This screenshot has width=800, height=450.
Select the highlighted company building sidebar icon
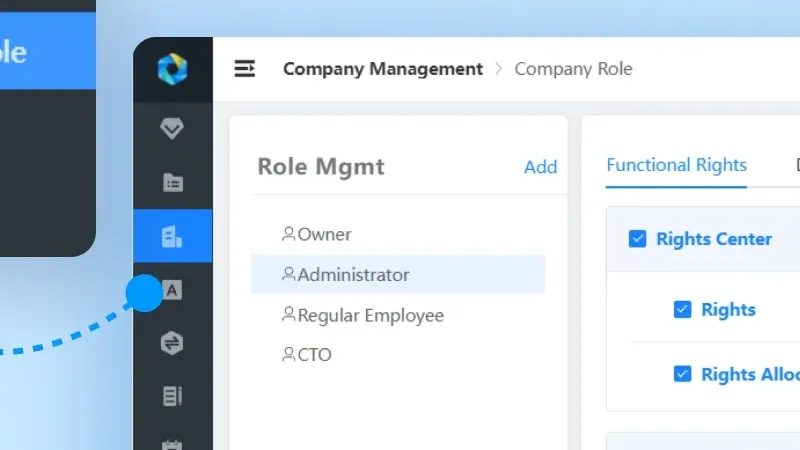pos(172,236)
